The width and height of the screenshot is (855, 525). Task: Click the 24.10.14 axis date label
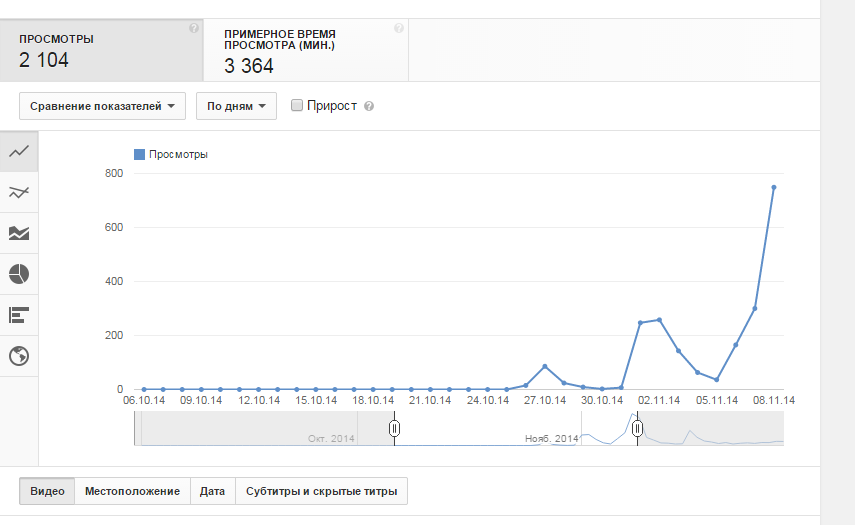point(488,401)
